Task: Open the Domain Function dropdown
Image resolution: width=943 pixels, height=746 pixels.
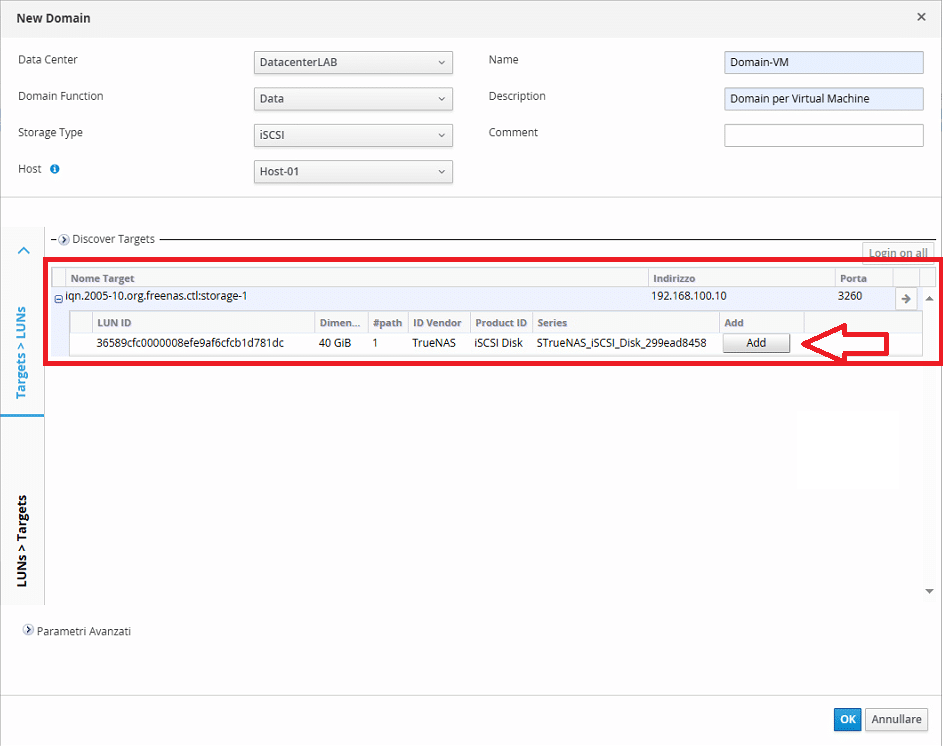Action: click(x=353, y=99)
